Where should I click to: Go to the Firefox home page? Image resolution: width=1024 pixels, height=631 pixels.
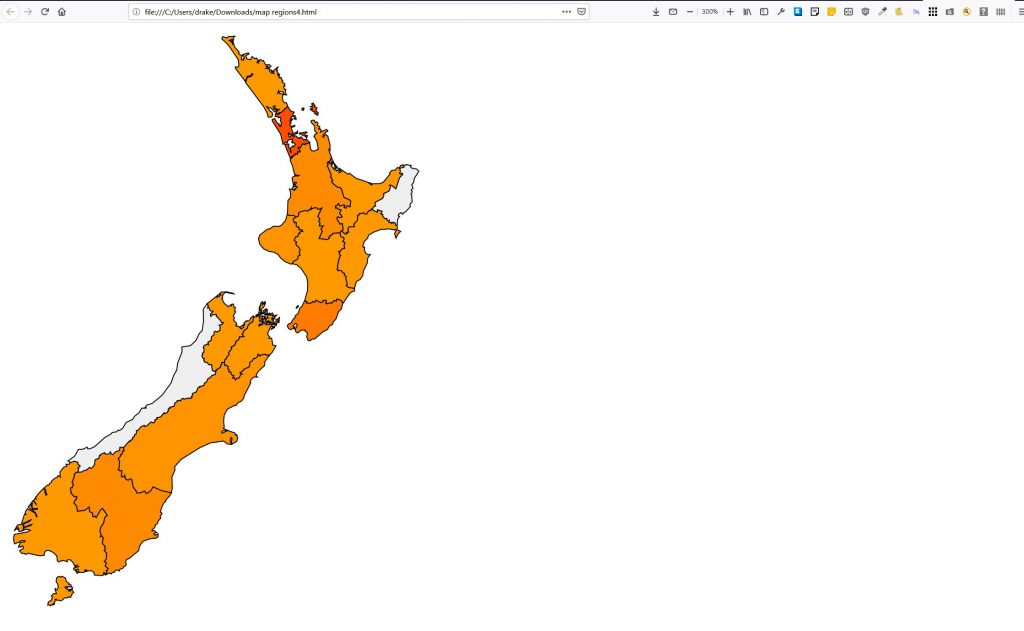point(62,11)
